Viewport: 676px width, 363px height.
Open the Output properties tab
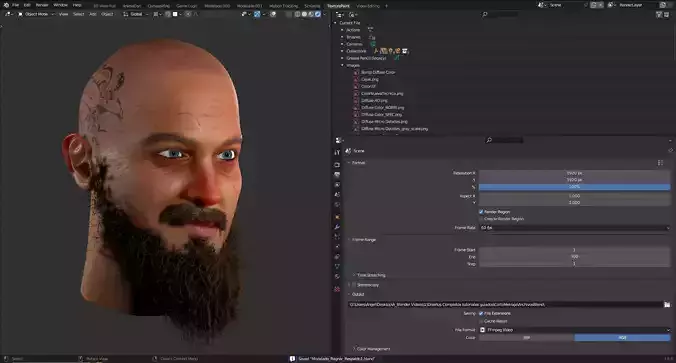[x=337, y=175]
